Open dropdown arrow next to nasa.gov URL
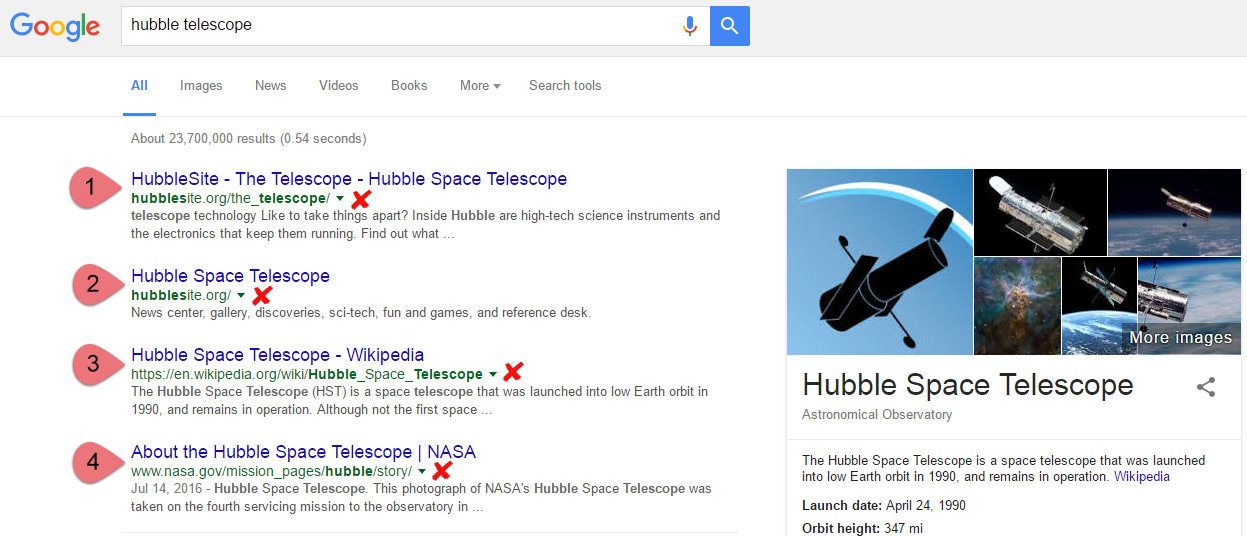 [422, 471]
